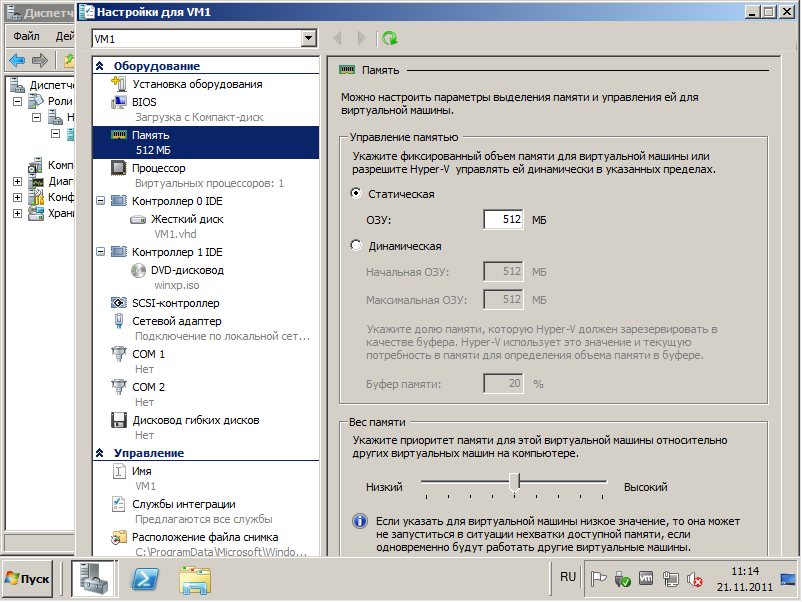802x602 pixels.
Task: Select the Процессор chip icon
Action: (x=119, y=168)
